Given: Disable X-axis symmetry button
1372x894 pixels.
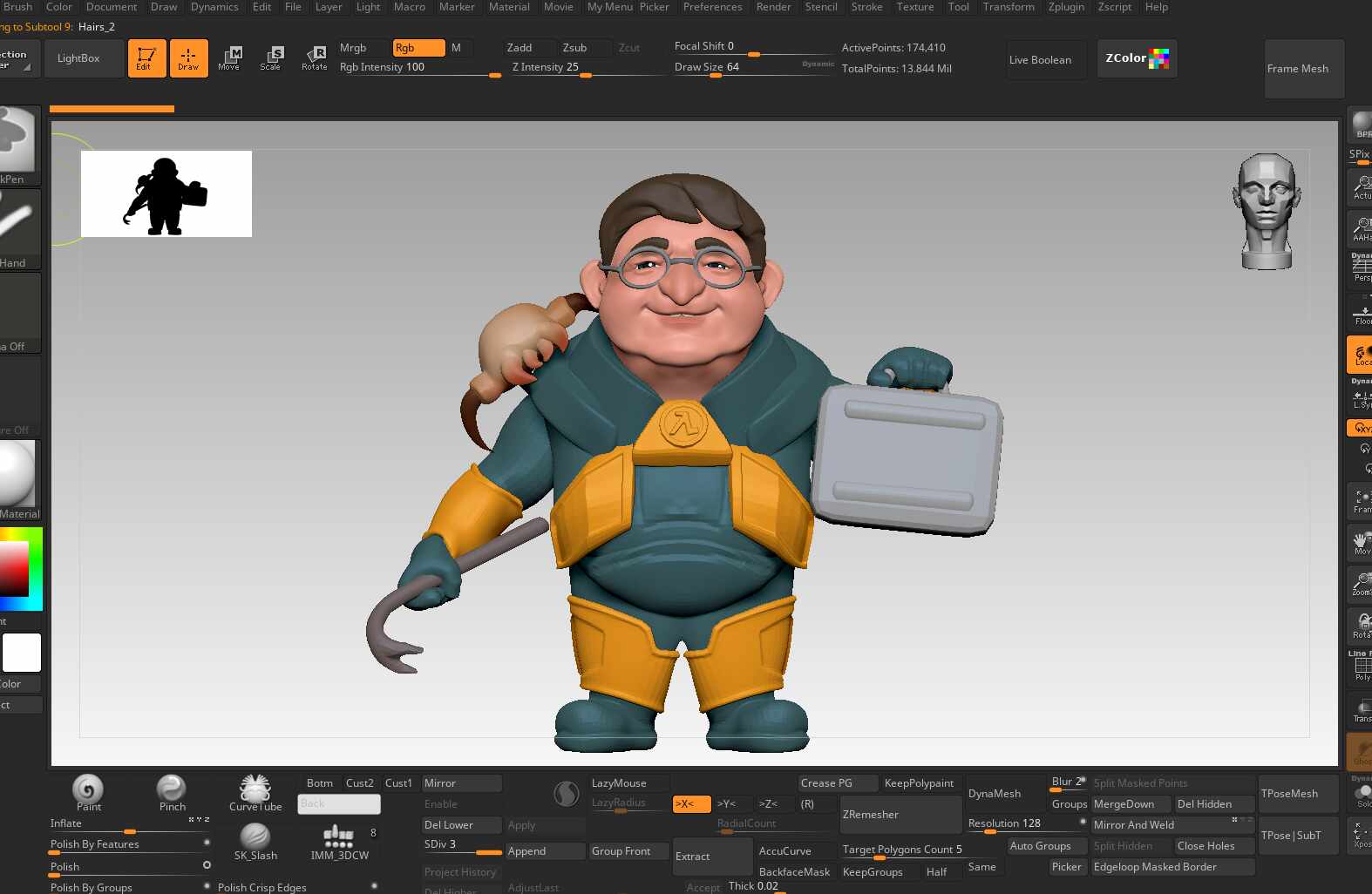Looking at the screenshot, I should (x=690, y=804).
